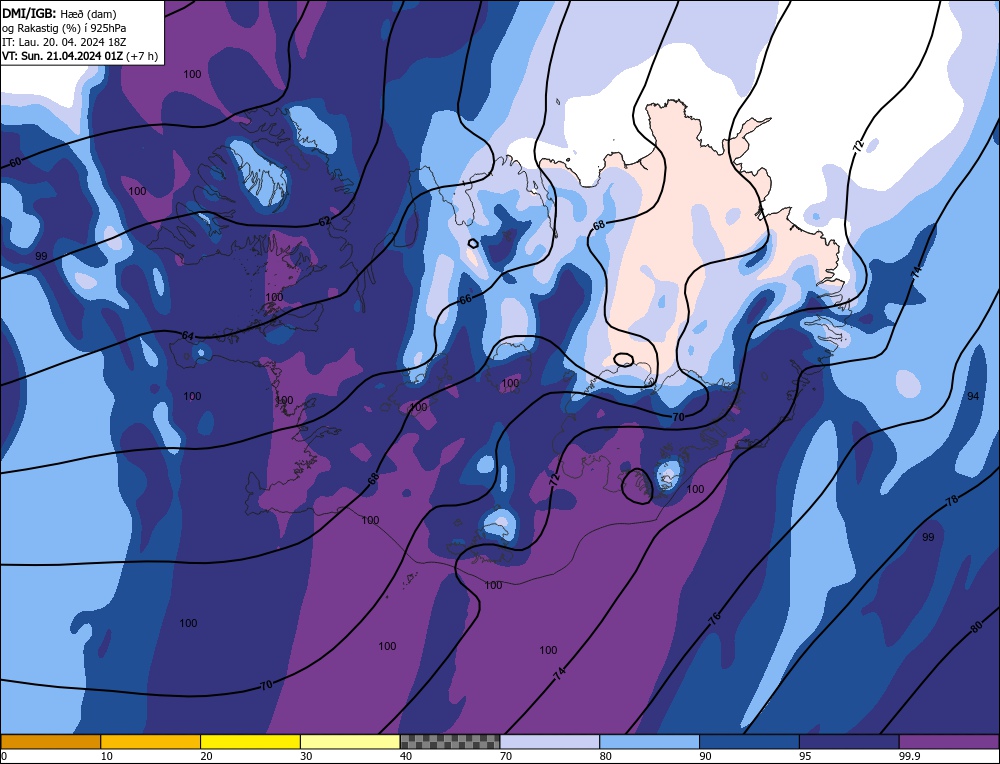Click the orange 10–20 legend swatch
1000x764 pixels.
[x=151, y=741]
